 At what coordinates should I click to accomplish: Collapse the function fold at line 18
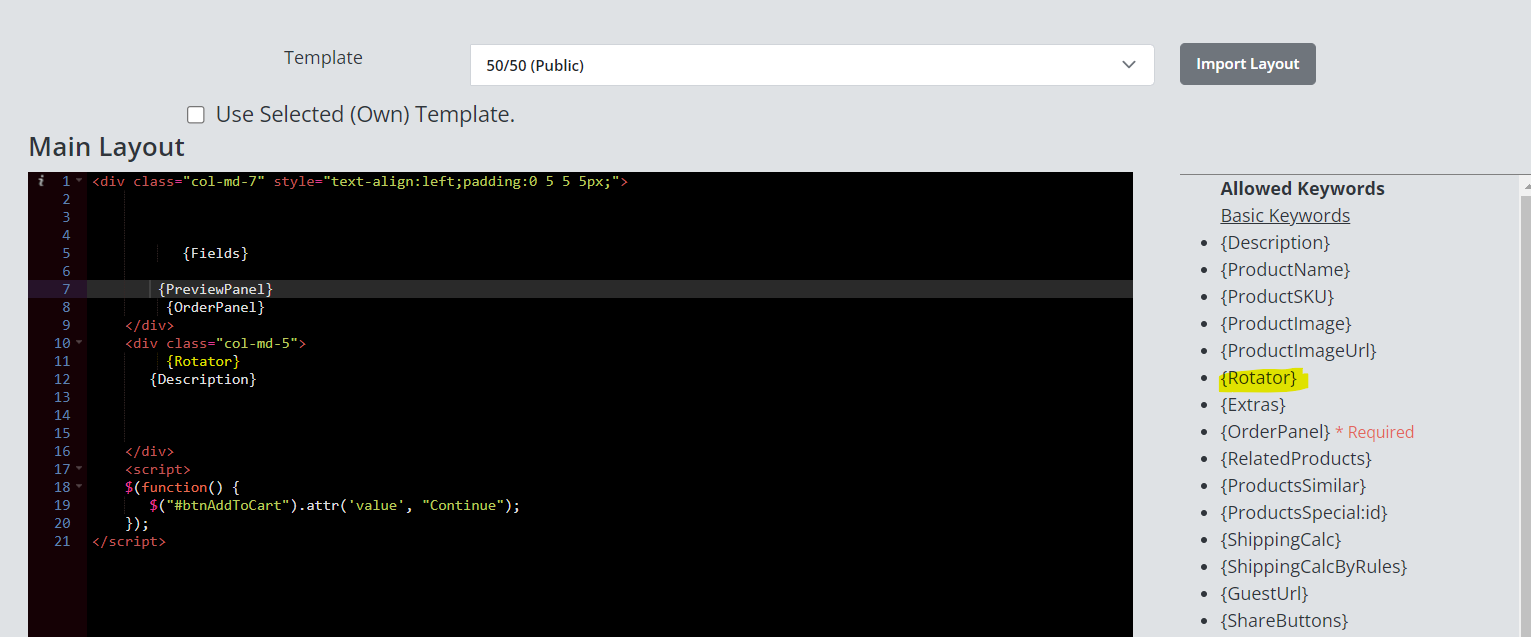[x=79, y=487]
